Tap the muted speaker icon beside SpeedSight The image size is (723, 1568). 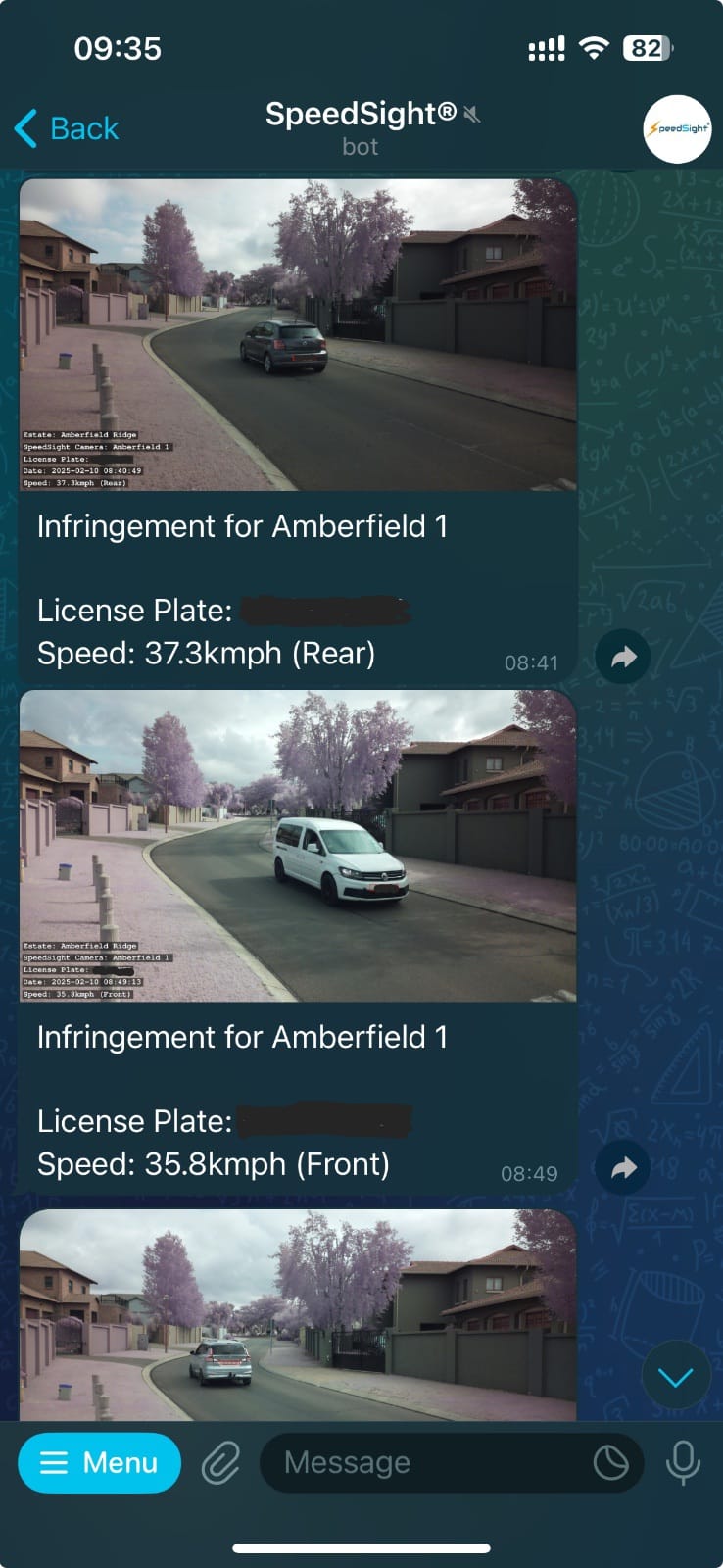pos(473,116)
